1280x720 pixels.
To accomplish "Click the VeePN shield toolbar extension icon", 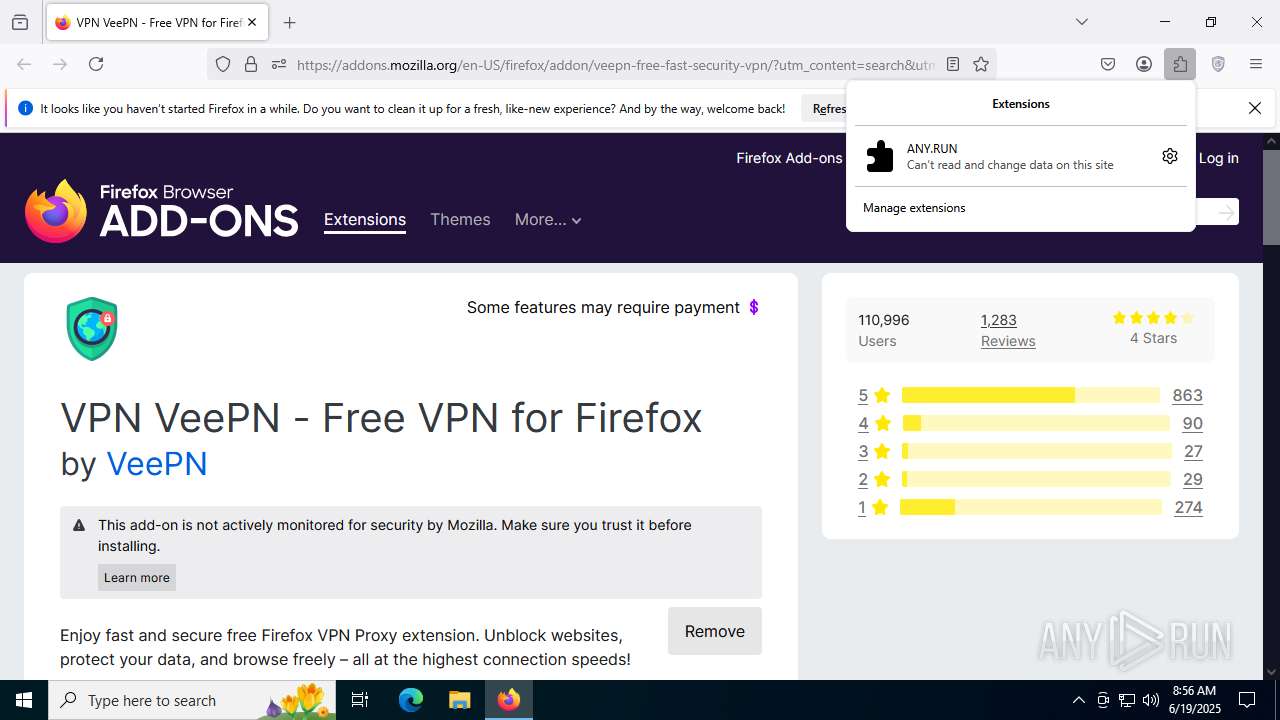I will [1218, 64].
